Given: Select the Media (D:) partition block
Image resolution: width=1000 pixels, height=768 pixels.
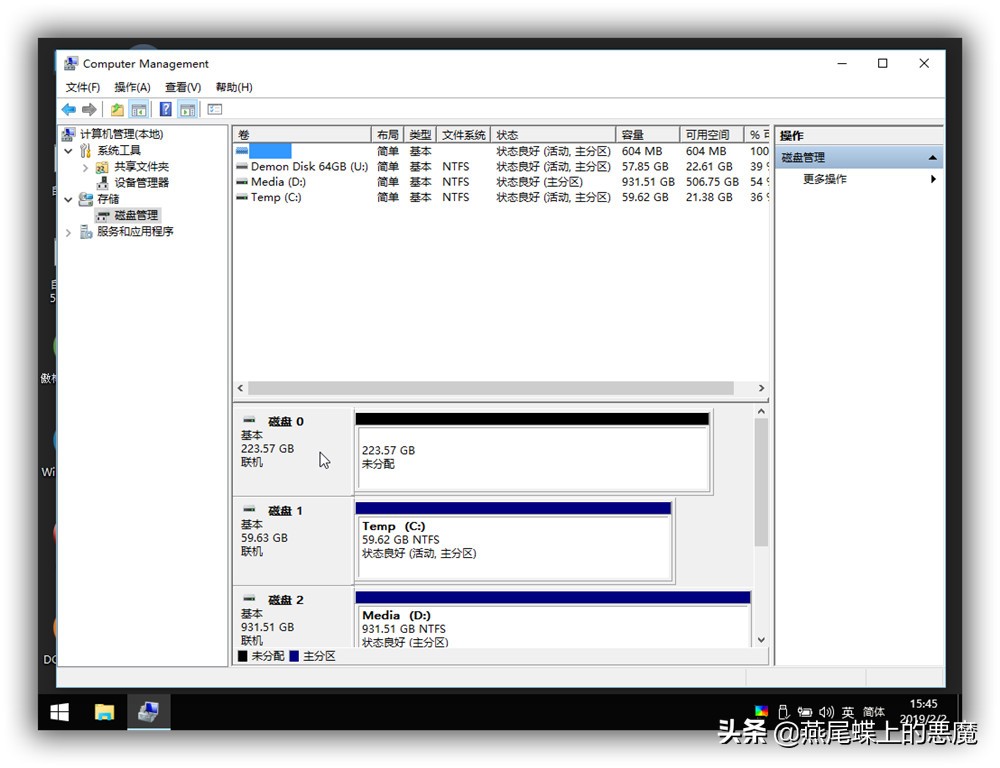Looking at the screenshot, I should 552,619.
